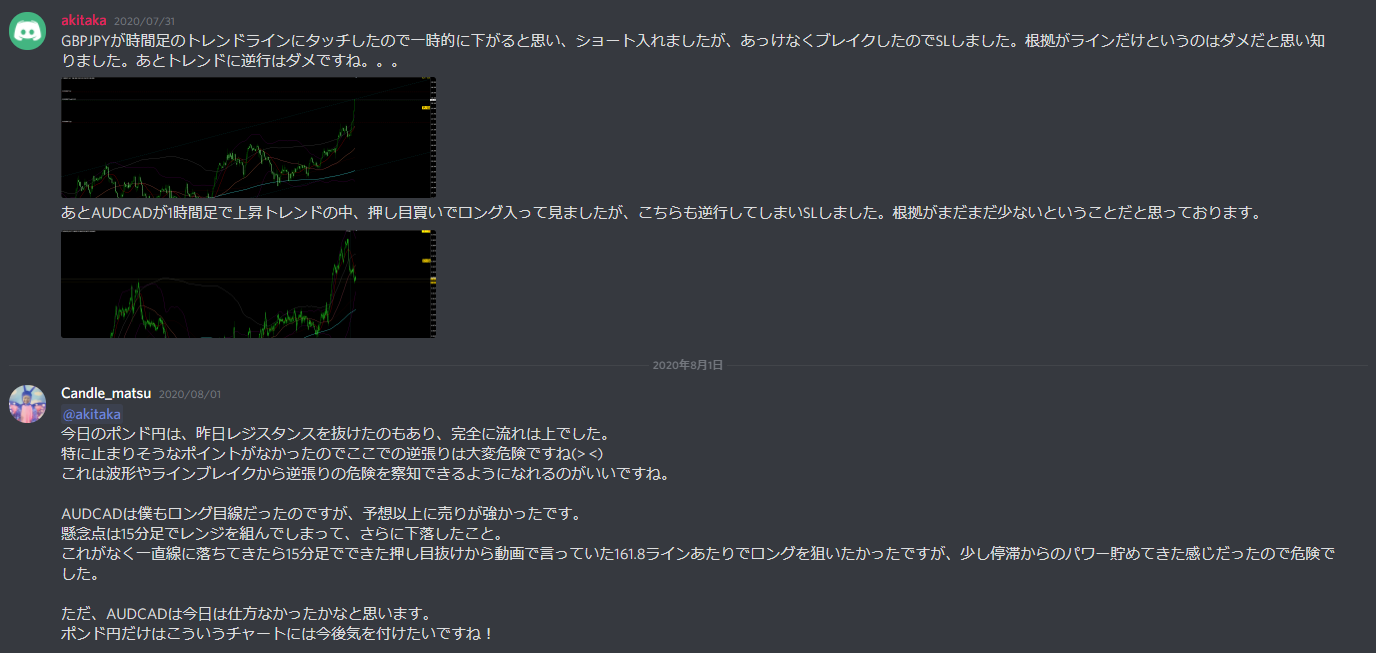Click the line starting AUDCADは僕もロング目線
The height and width of the screenshot is (653, 1376).
321,514
